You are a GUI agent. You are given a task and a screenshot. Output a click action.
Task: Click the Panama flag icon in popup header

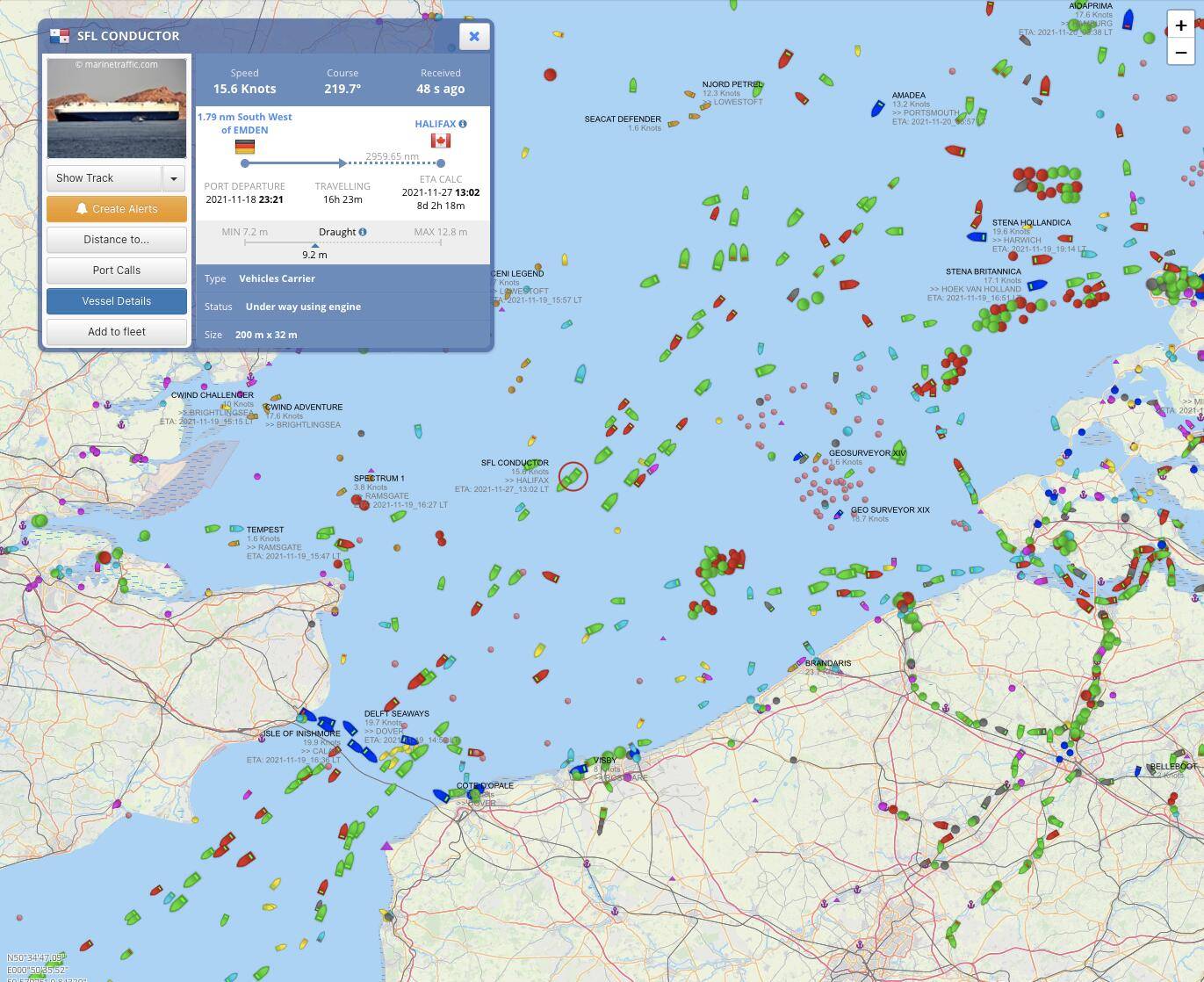tap(60, 36)
